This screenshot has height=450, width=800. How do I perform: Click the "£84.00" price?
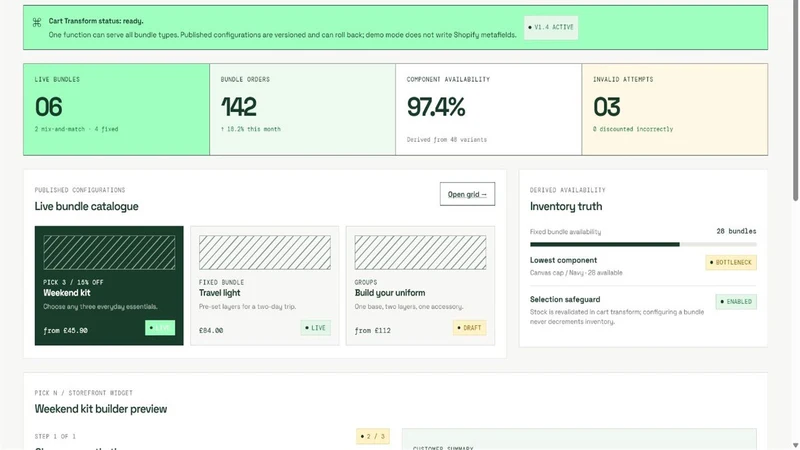click(x=211, y=331)
